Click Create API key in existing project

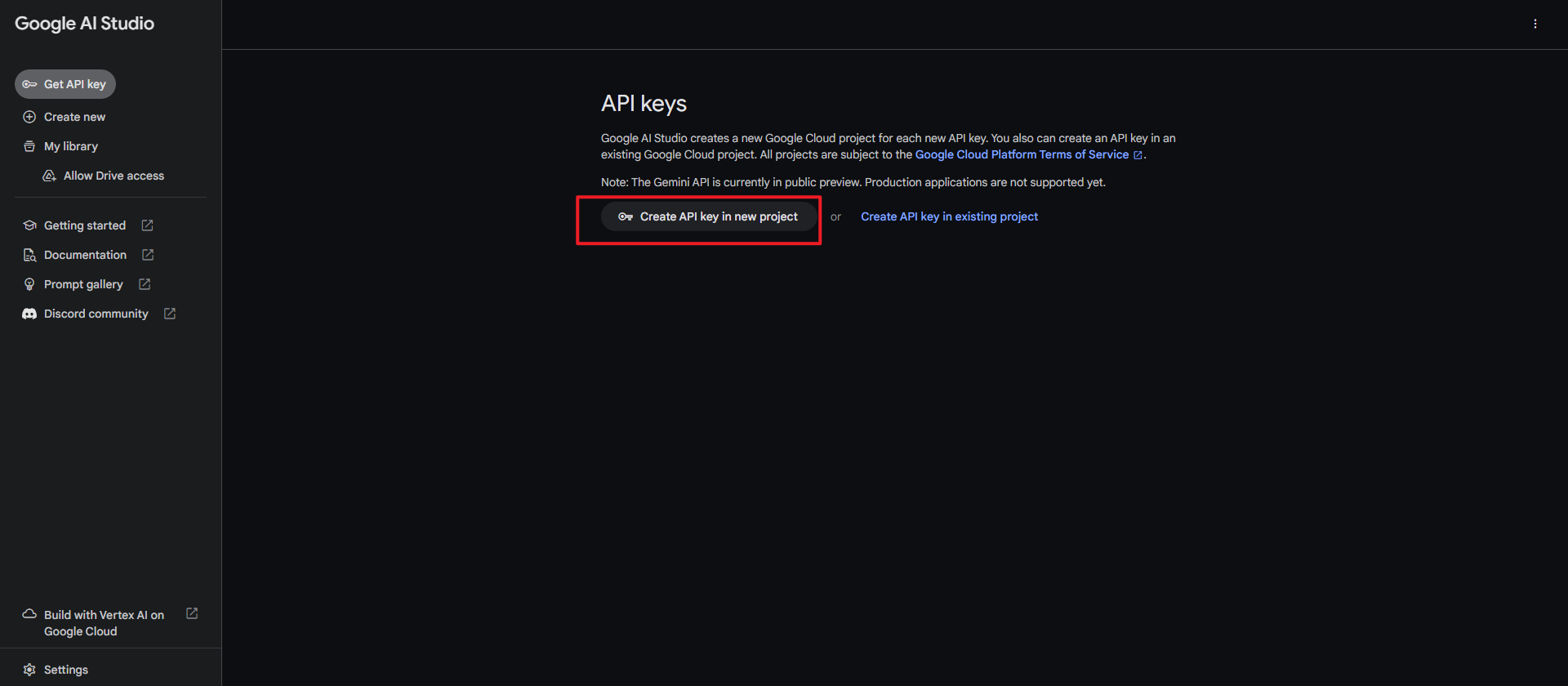949,216
